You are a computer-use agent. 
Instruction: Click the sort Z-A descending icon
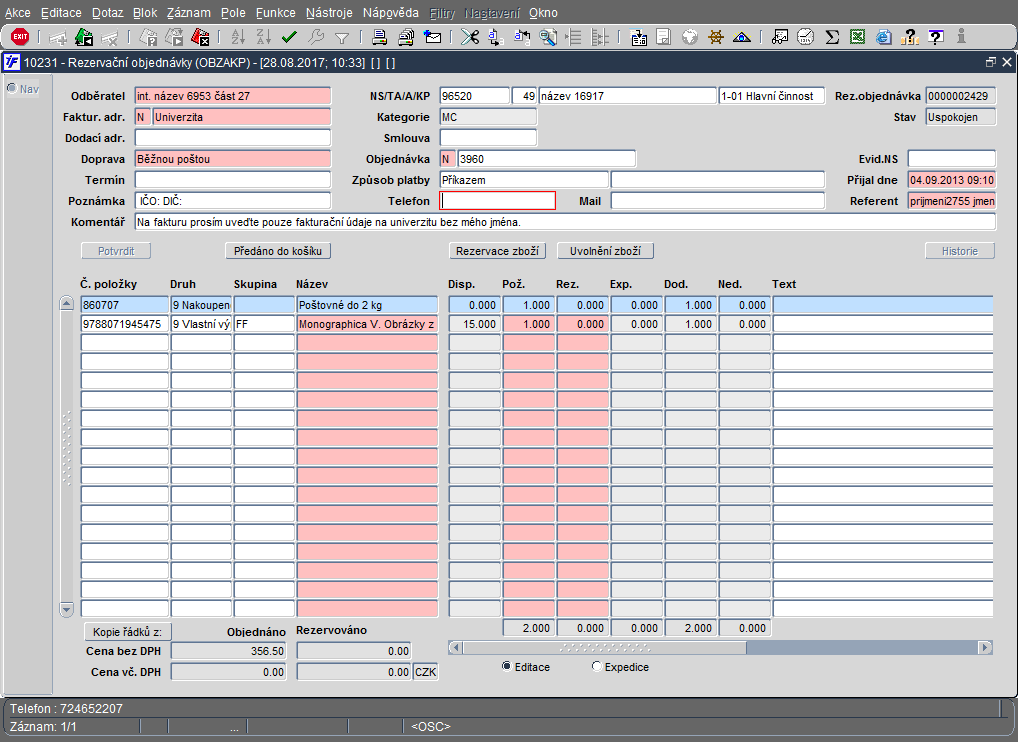[x=264, y=37]
